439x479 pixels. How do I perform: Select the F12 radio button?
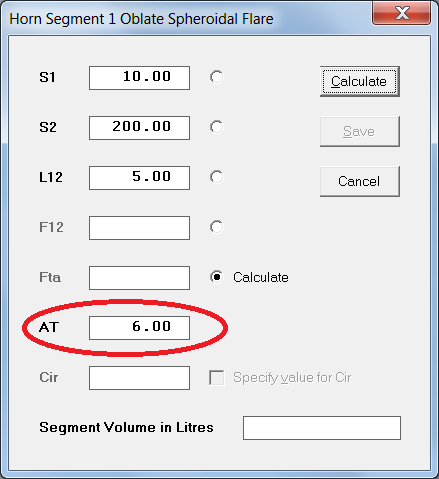tap(217, 227)
